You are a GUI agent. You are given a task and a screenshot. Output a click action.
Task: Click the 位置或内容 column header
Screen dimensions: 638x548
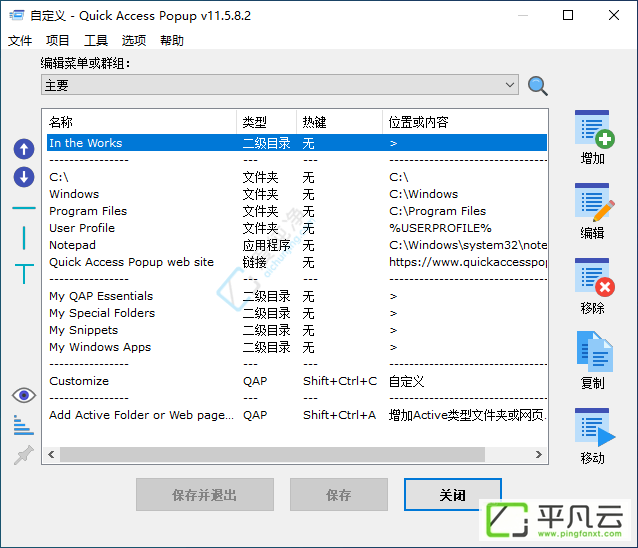pos(465,122)
